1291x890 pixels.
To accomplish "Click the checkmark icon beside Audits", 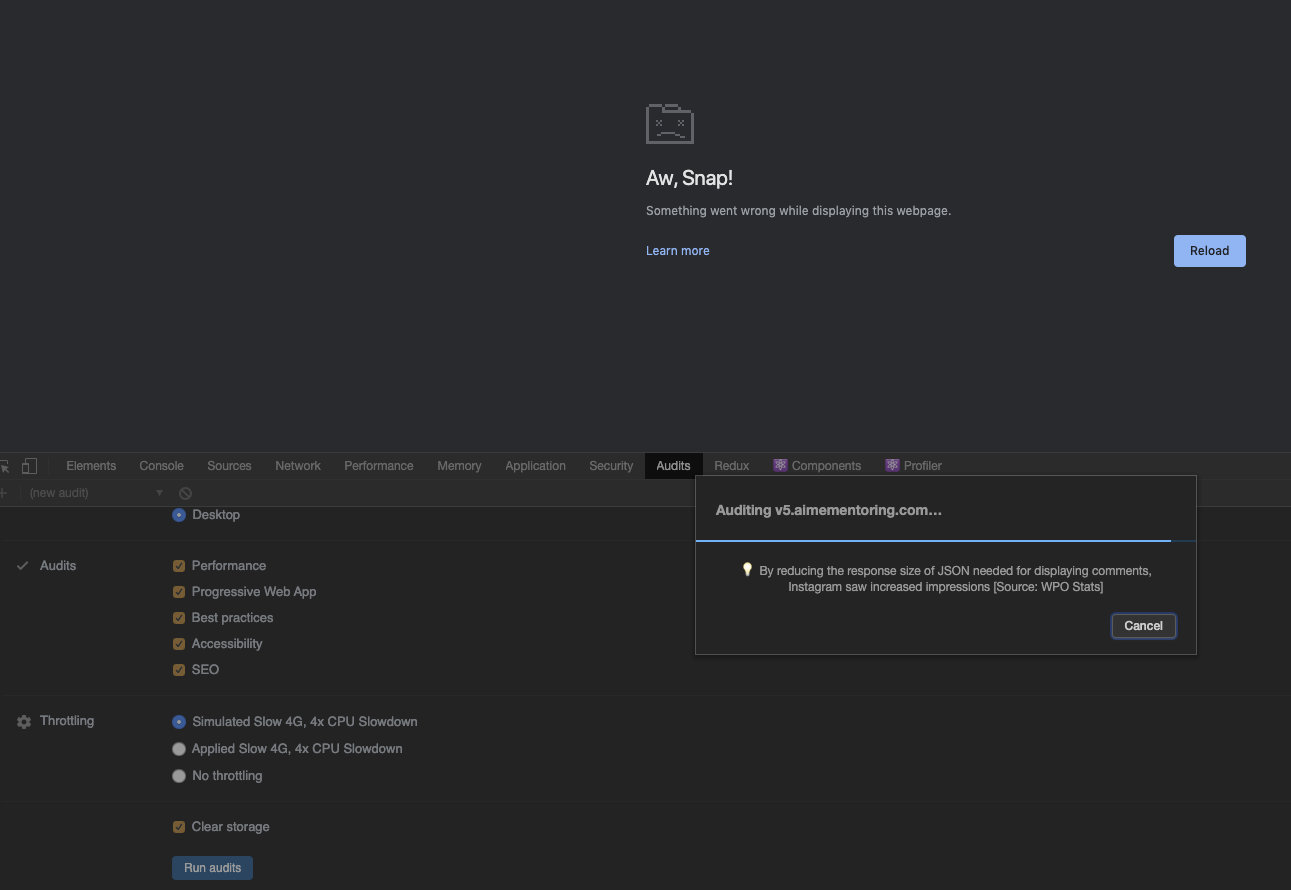I will [x=22, y=566].
